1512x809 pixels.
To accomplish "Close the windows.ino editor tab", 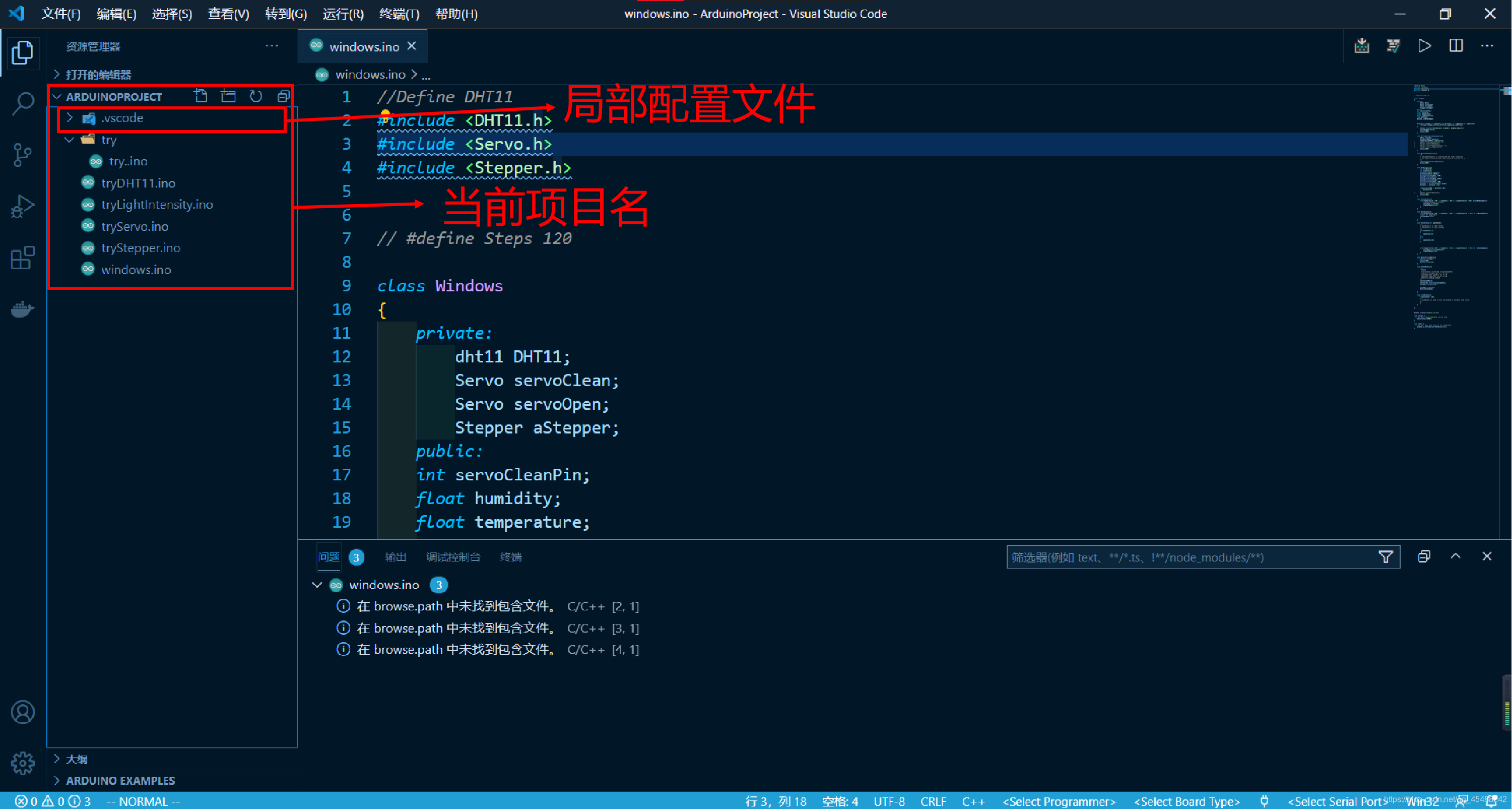I will [412, 46].
